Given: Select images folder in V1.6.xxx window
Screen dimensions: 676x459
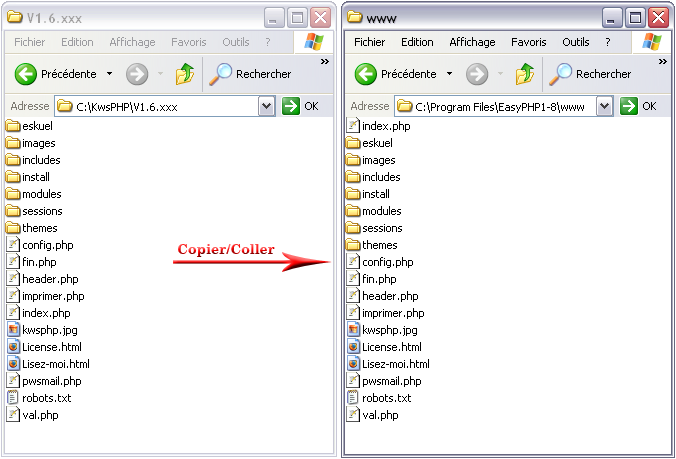Looking at the screenshot, I should click(31, 143).
